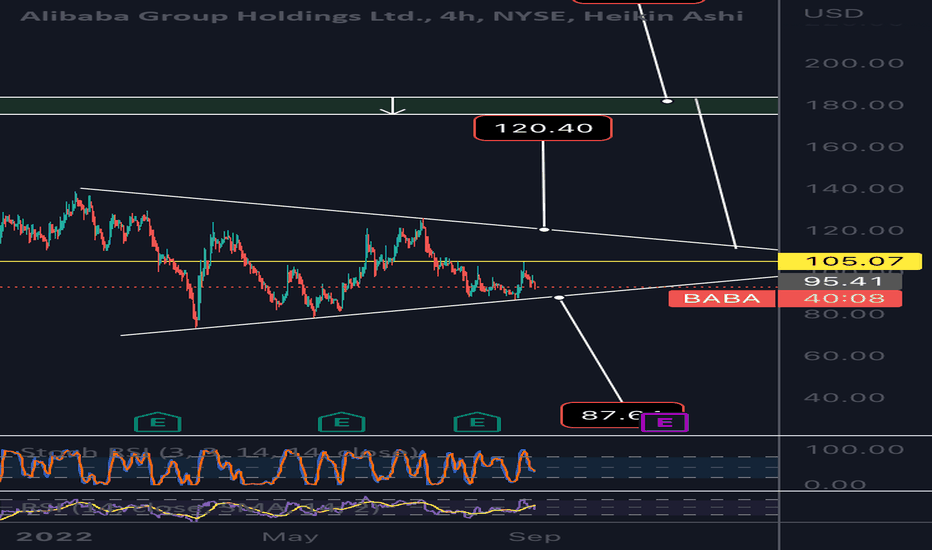Click the 120.00 price axis label
This screenshot has width=932, height=550.
(854, 231)
